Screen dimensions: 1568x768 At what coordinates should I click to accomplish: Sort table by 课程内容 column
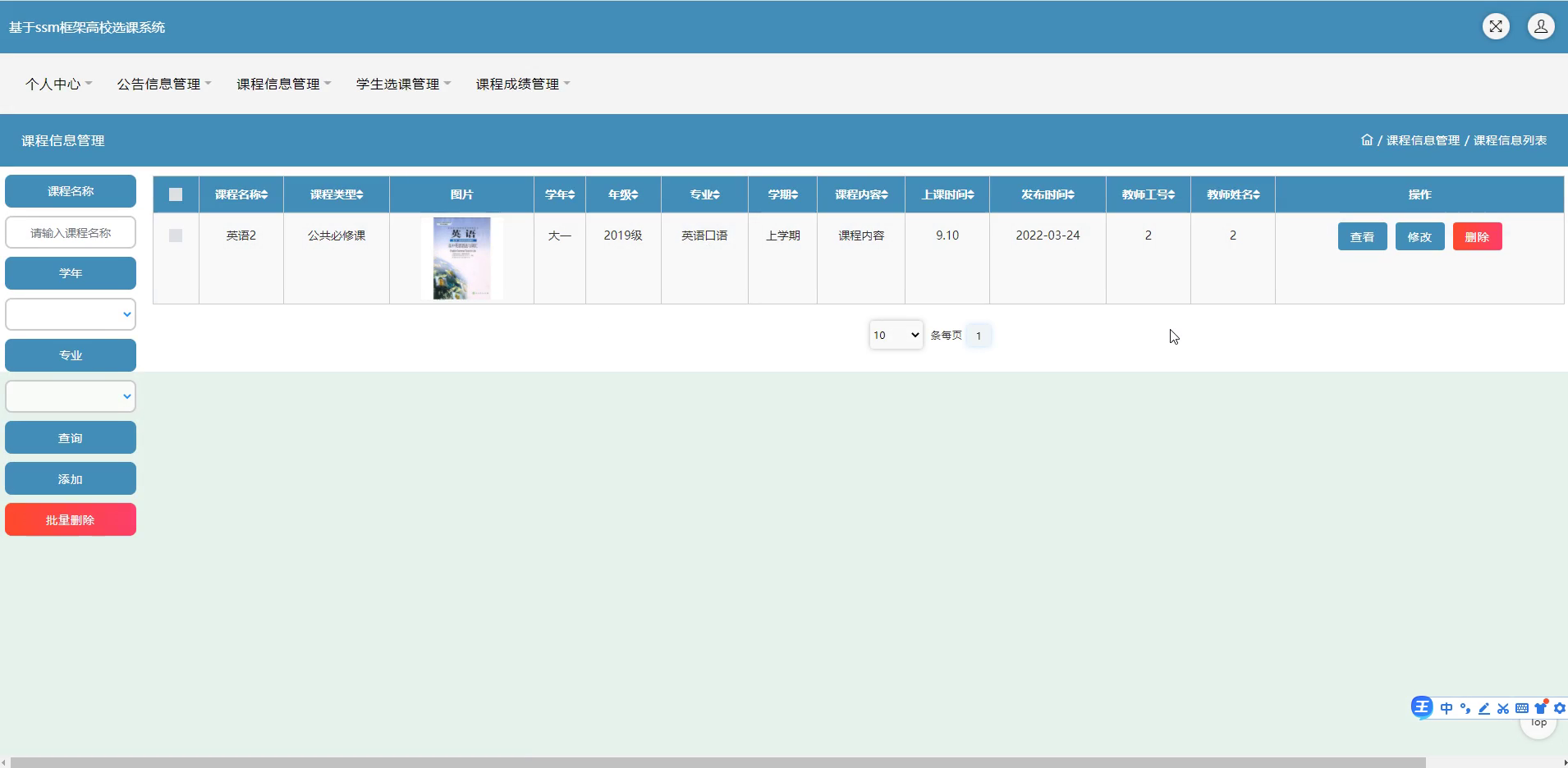pos(861,194)
